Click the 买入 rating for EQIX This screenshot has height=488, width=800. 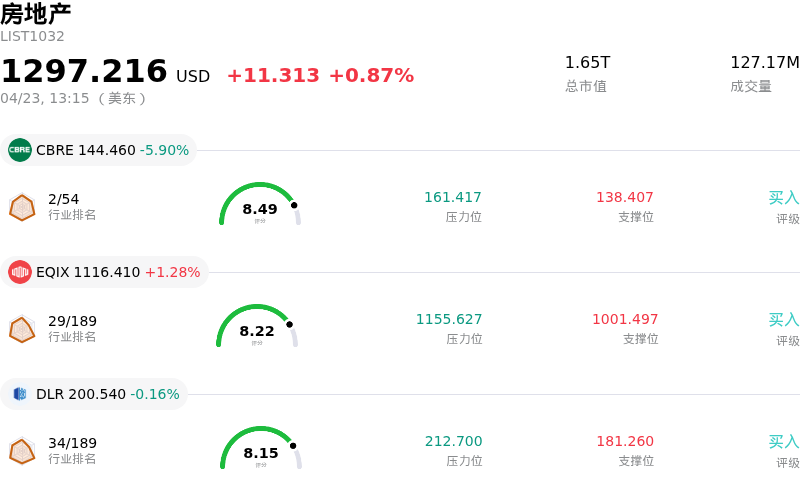(x=783, y=320)
